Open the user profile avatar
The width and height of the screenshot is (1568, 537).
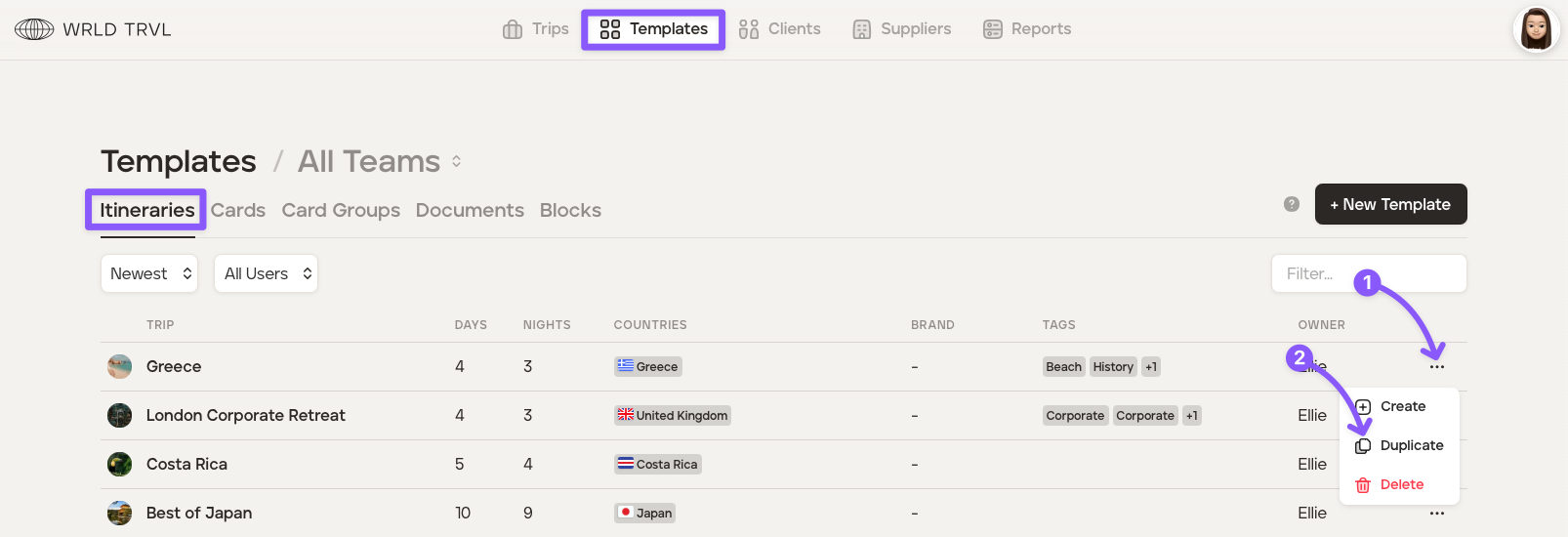point(1535,29)
